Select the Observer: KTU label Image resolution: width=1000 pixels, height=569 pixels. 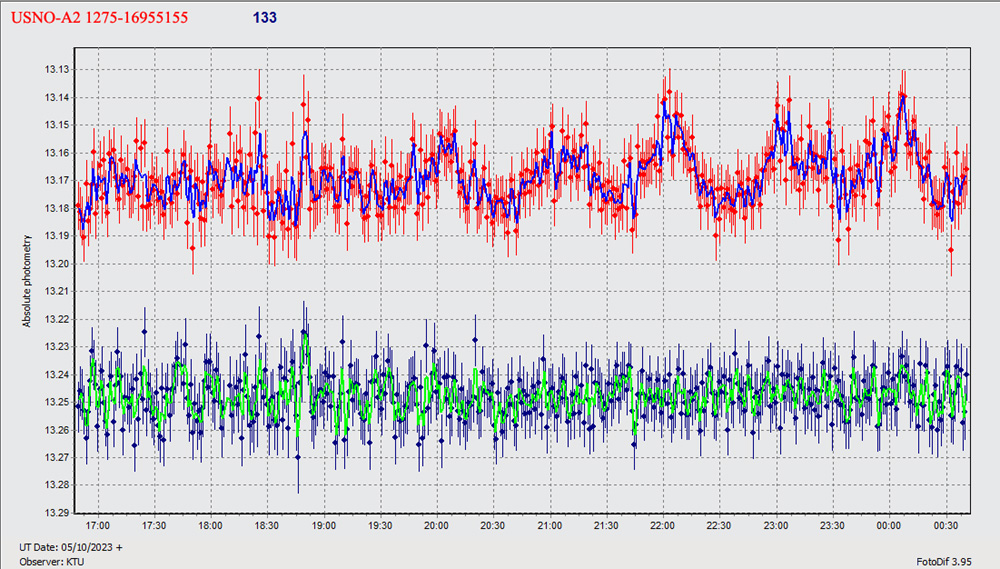click(50, 561)
